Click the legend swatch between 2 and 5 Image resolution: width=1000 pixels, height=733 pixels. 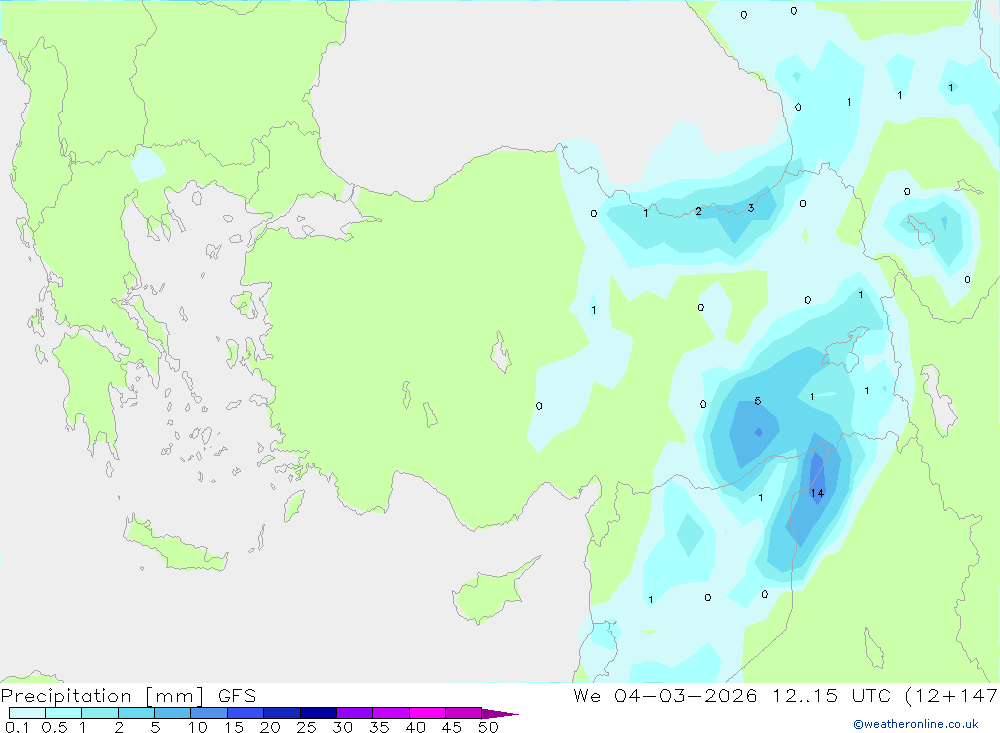tap(136, 713)
